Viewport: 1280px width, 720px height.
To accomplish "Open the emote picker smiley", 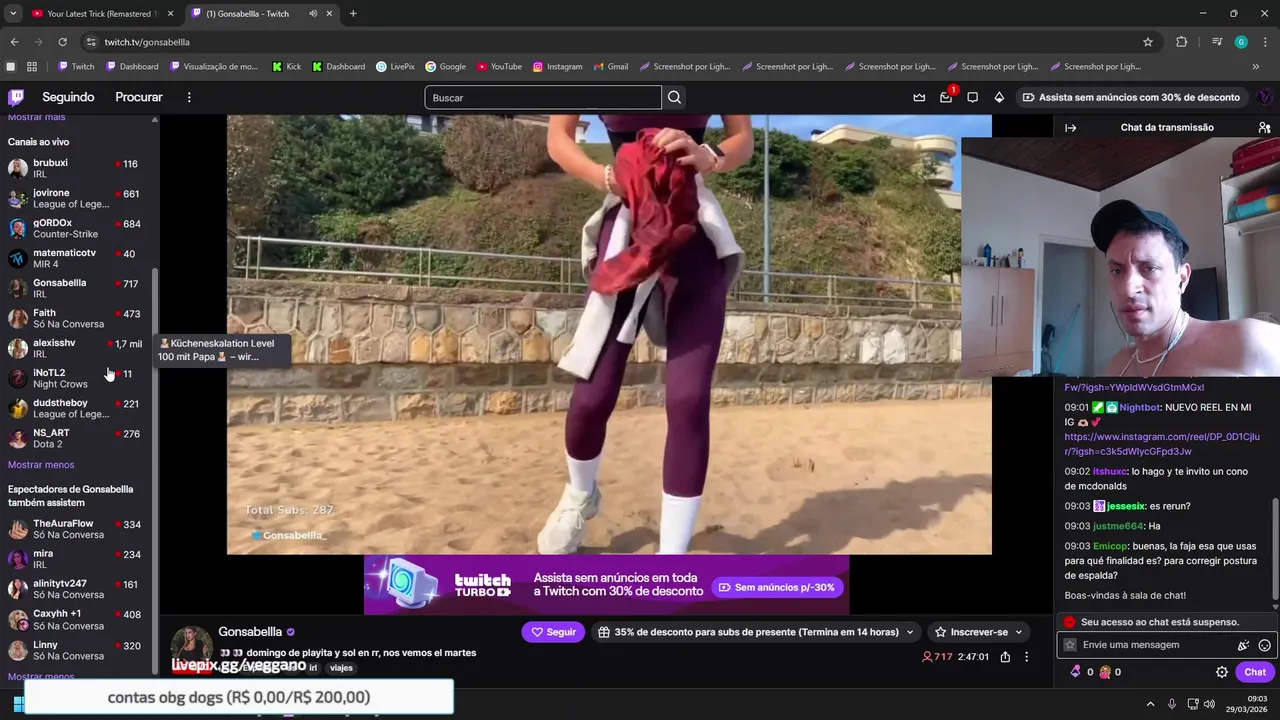I will tap(1264, 645).
